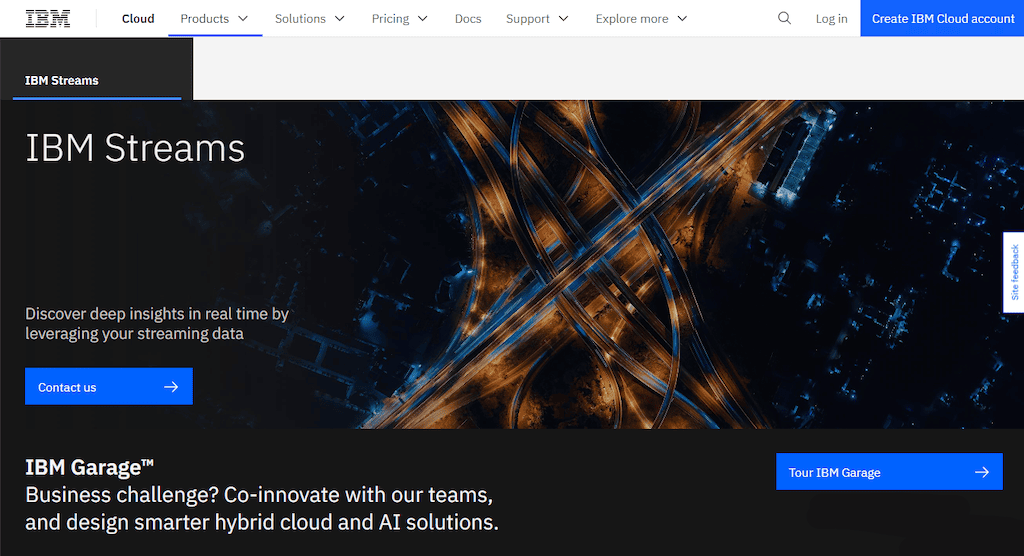Open the Site feedback side tab

click(x=1014, y=272)
